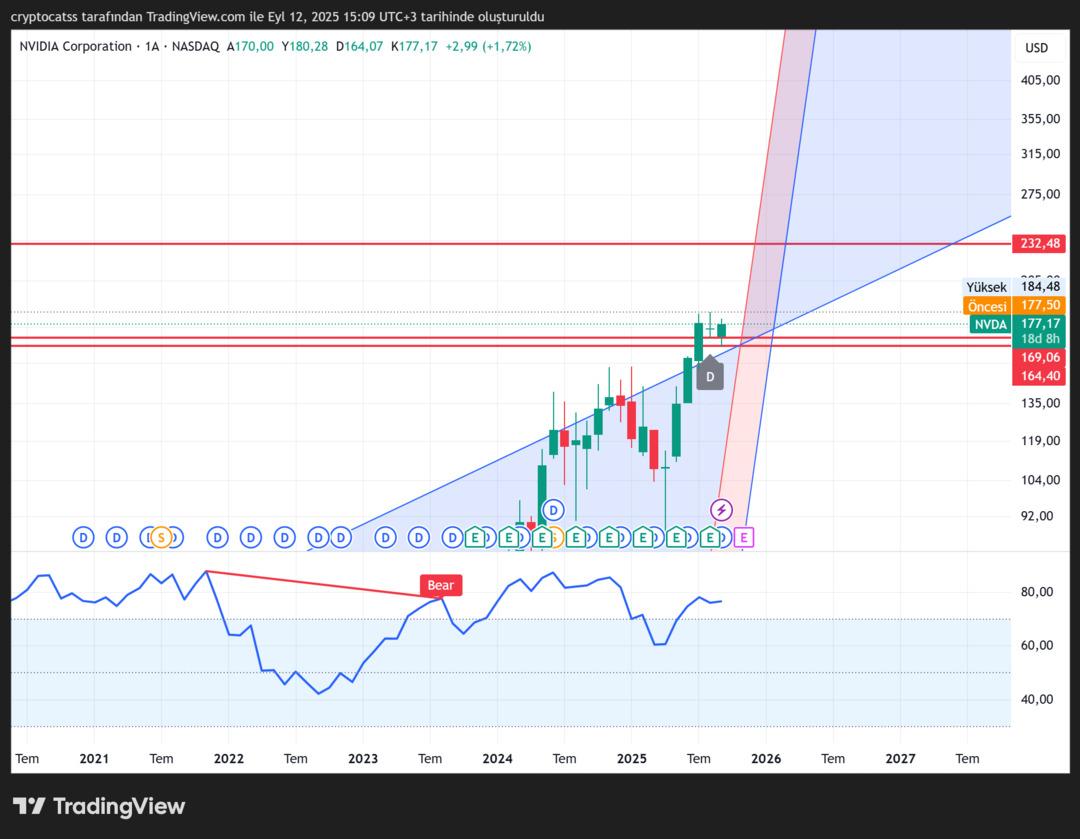
Task: Click the orange S split marker near 2021
Action: click(161, 537)
